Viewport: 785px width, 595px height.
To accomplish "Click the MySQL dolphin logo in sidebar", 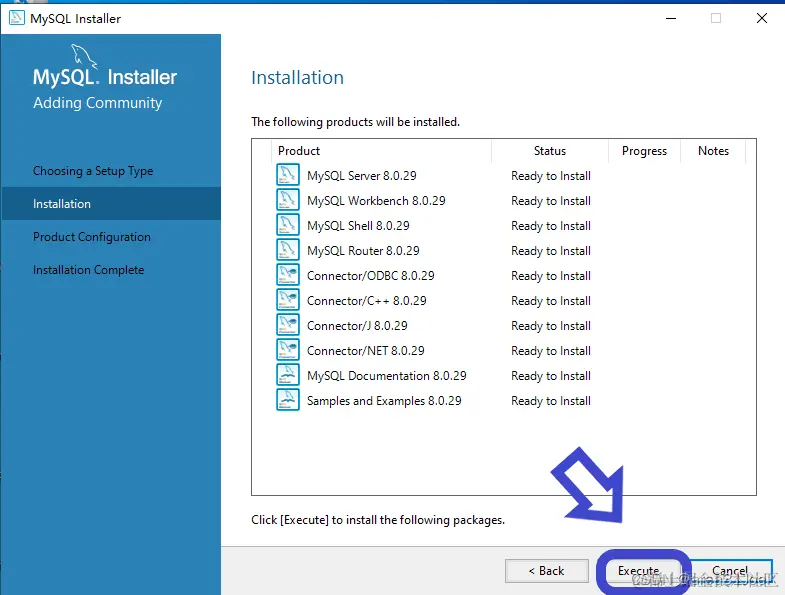I will [84, 56].
